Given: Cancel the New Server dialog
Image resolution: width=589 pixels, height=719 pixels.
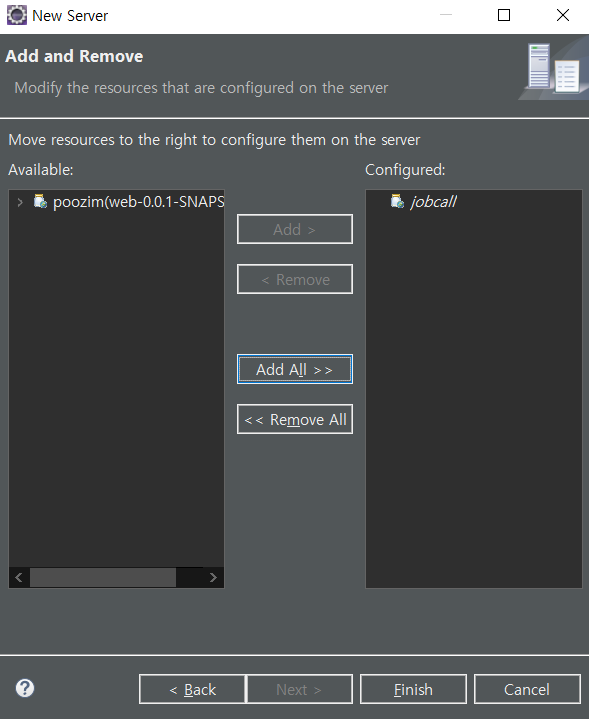Looking at the screenshot, I should (x=527, y=689).
